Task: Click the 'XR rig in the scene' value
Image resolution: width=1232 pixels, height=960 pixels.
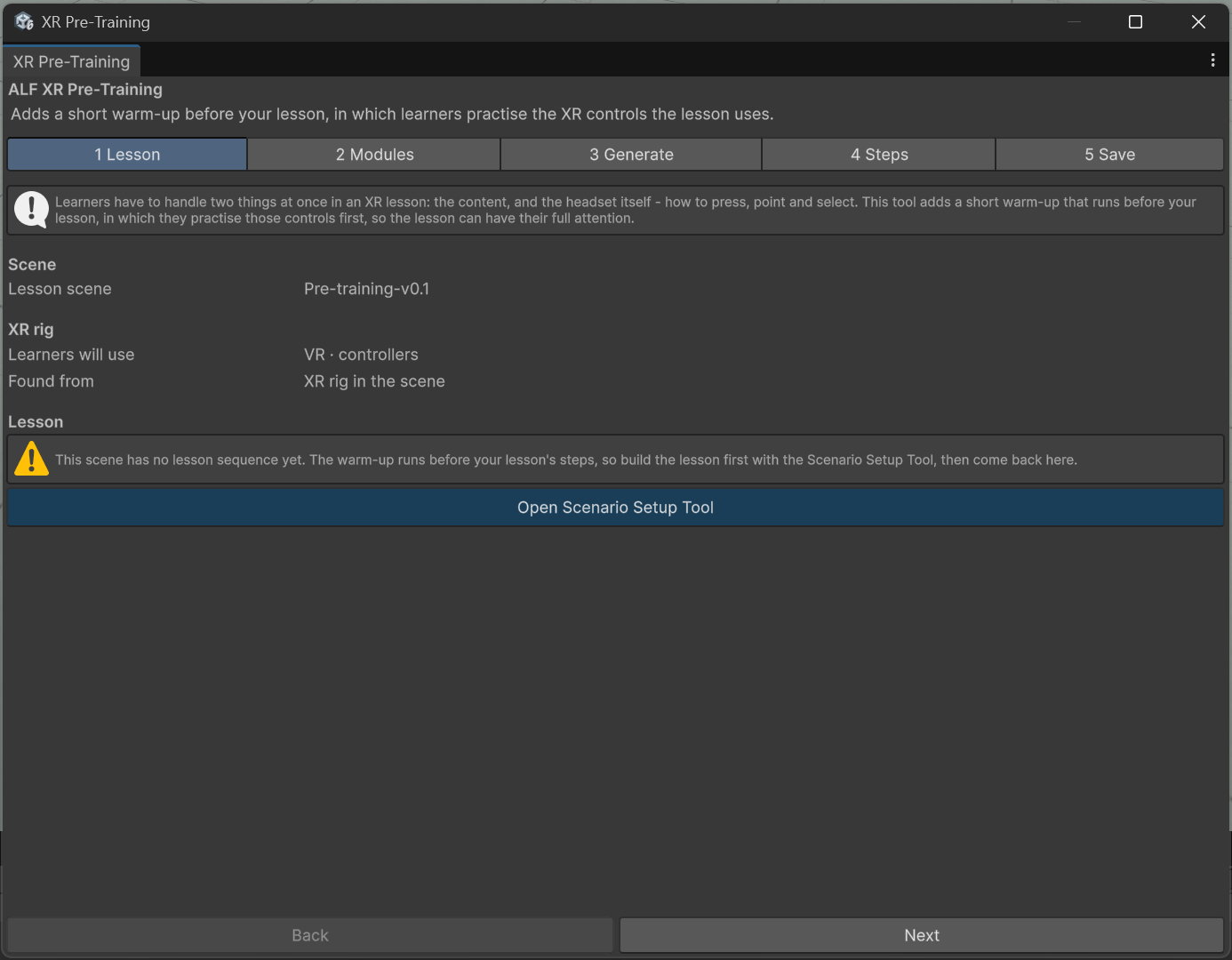Action: (374, 381)
